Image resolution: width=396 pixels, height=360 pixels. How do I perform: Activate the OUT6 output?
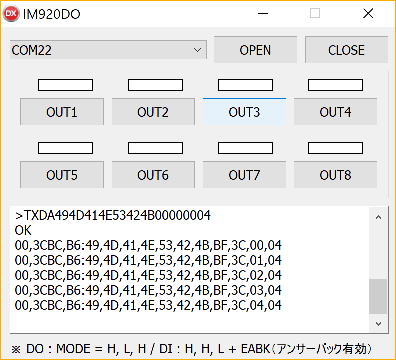click(x=153, y=175)
